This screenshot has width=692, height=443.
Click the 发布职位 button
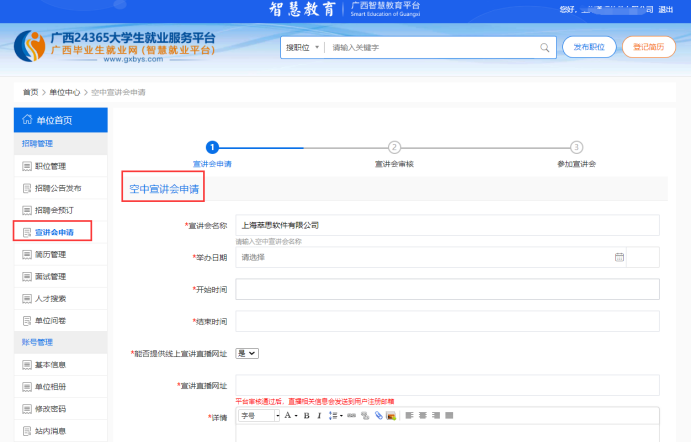589,47
